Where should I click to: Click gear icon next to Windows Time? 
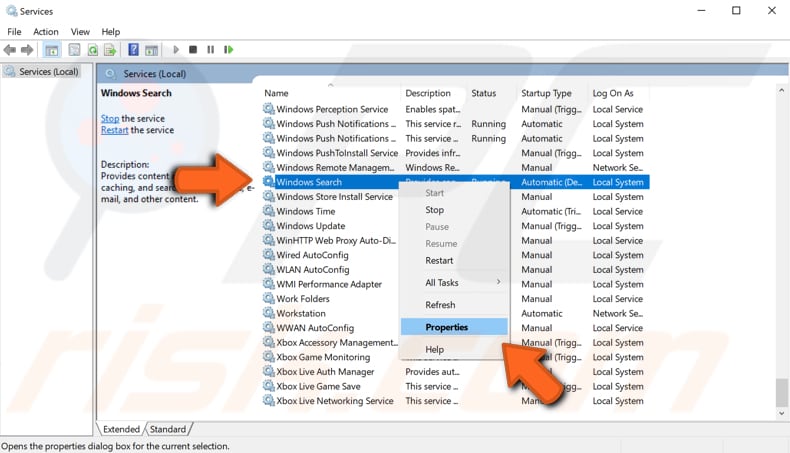[269, 211]
